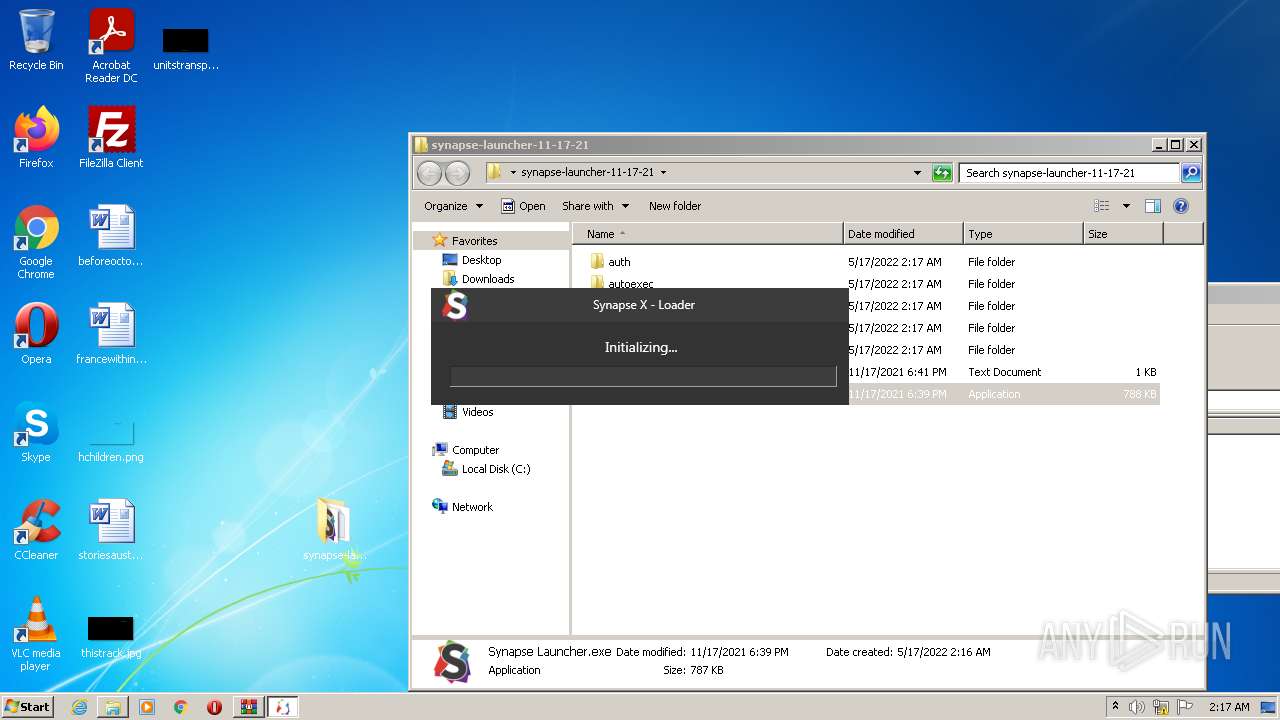Select Computer in navigation pane
Screen dimensions: 1280x720
[475, 450]
